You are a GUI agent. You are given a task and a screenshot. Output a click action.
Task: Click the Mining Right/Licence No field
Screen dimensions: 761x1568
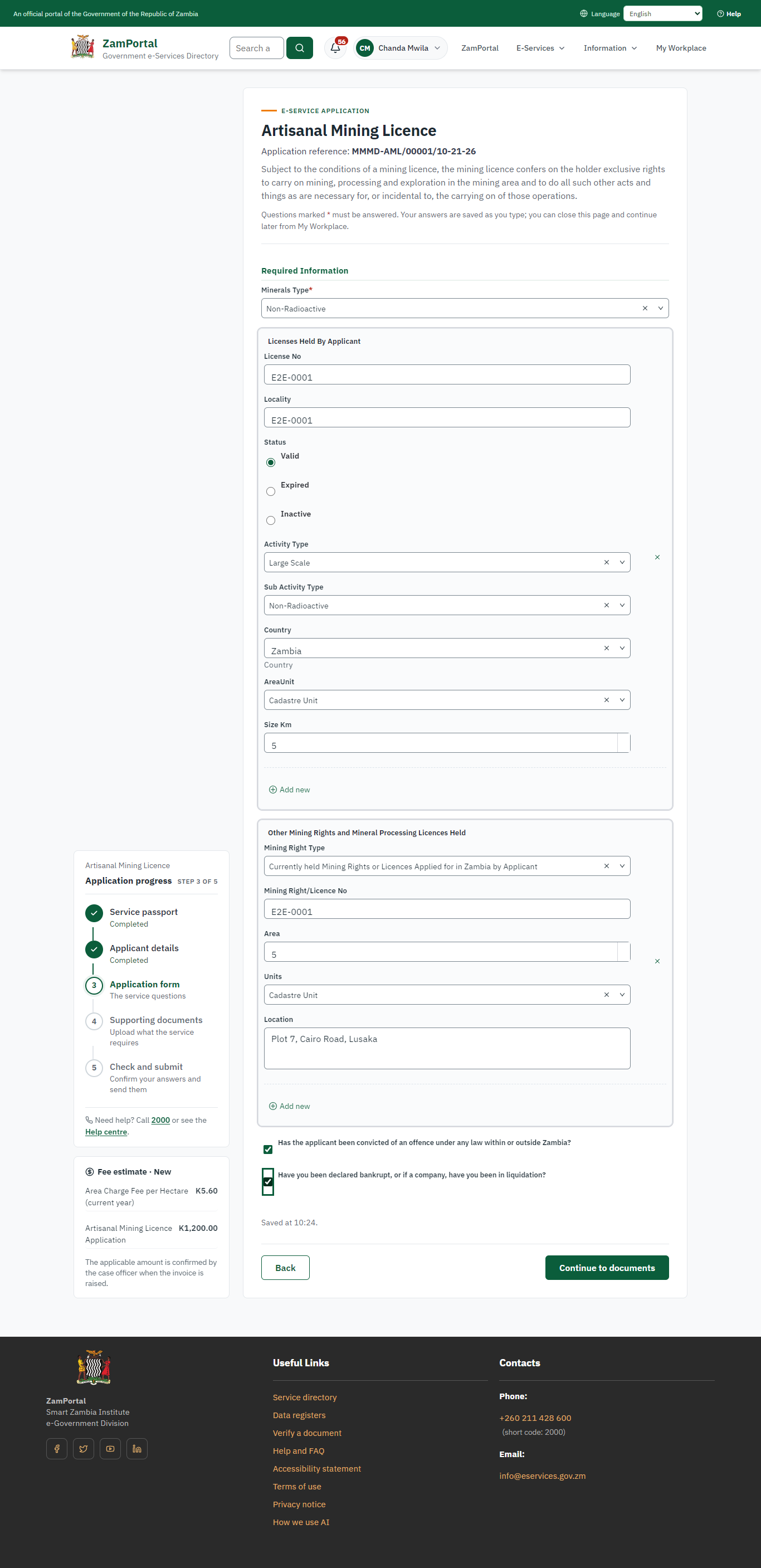pos(447,909)
